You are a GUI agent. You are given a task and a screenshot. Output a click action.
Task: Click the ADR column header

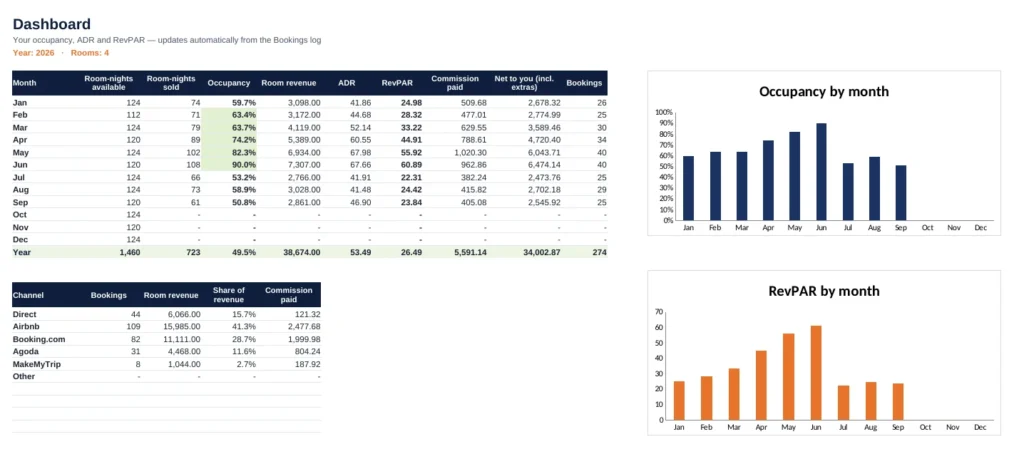coord(346,83)
